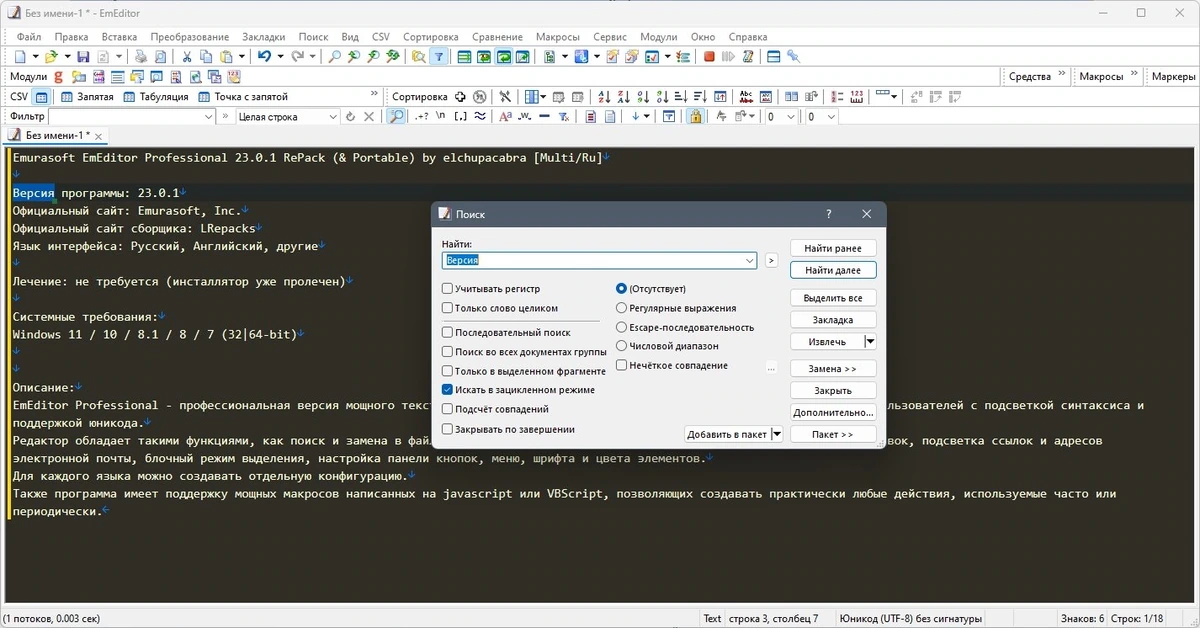Viewport: 1200px width, 628px height.
Task: Select 'Регулярные выражения' radio button
Action: pos(622,308)
